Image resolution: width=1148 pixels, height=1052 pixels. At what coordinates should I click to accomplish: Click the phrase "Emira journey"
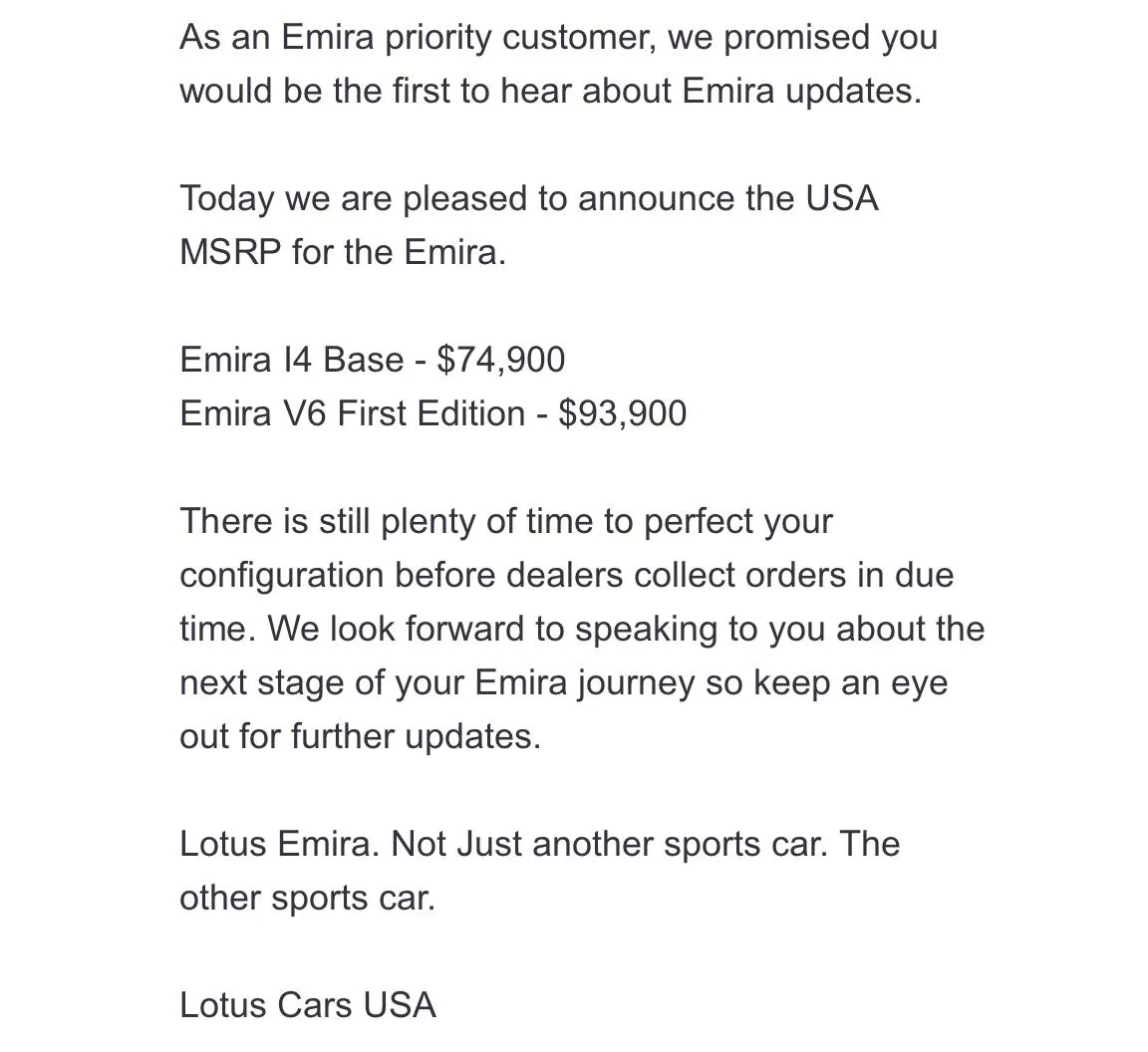[x=584, y=682]
